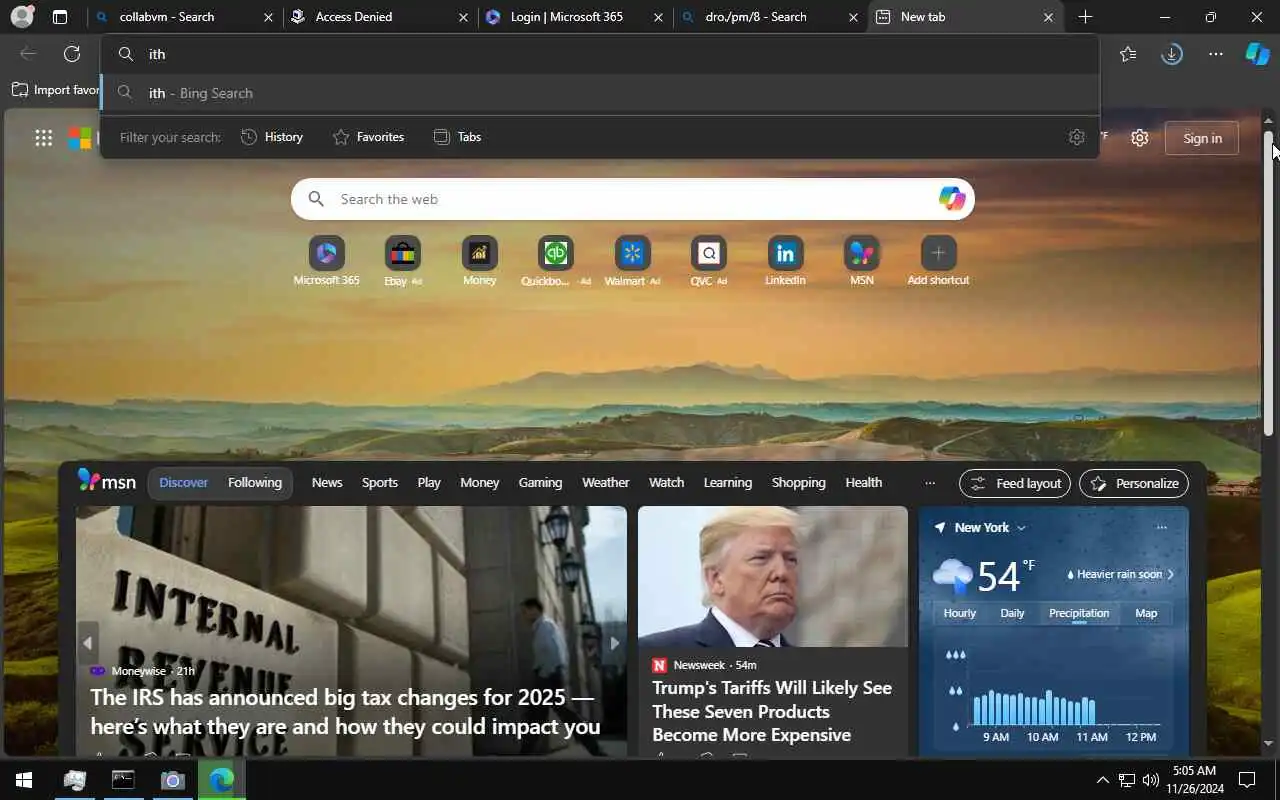Open the Money shortcut tile

[x=480, y=262]
